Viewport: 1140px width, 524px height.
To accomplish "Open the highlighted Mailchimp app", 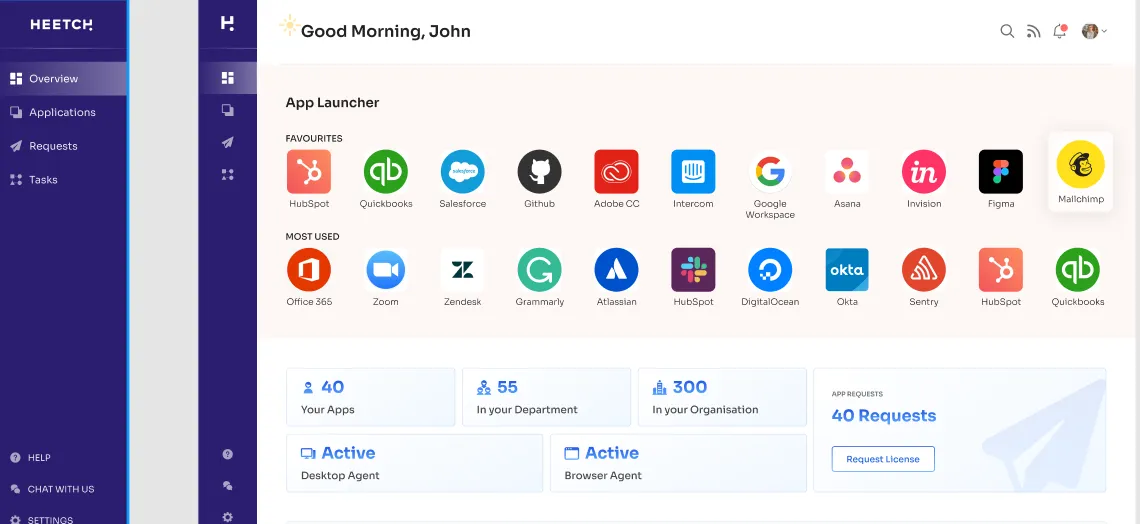I will [x=1080, y=172].
